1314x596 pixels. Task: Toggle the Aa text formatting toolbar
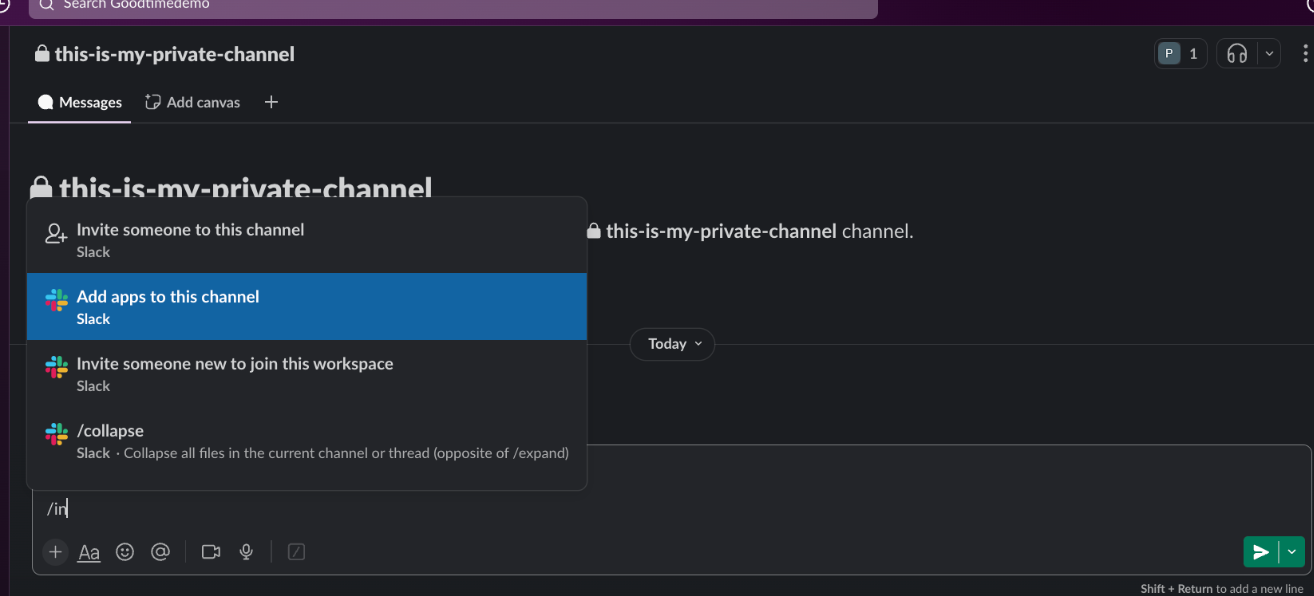pos(89,551)
